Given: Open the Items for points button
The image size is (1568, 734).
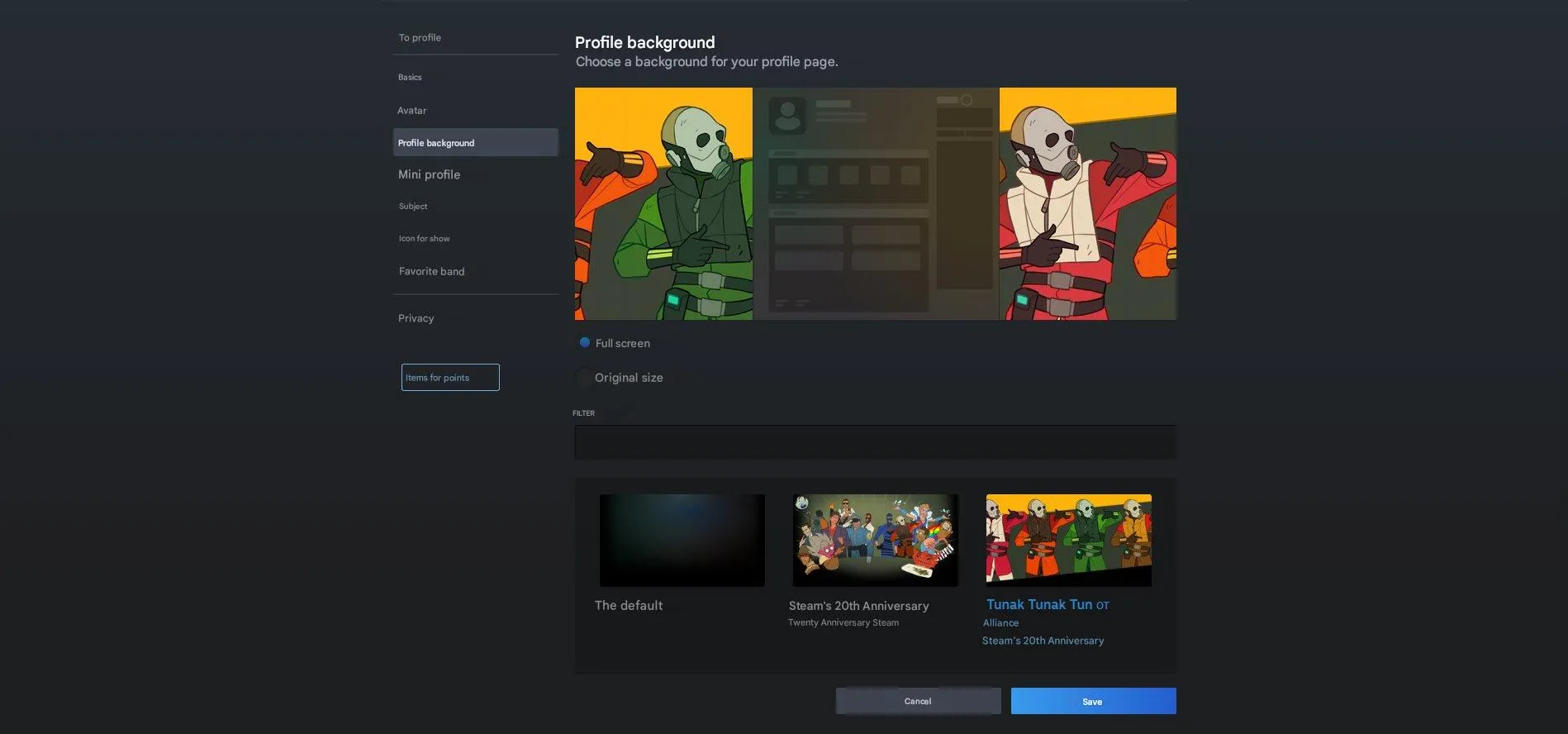Looking at the screenshot, I should click(450, 378).
